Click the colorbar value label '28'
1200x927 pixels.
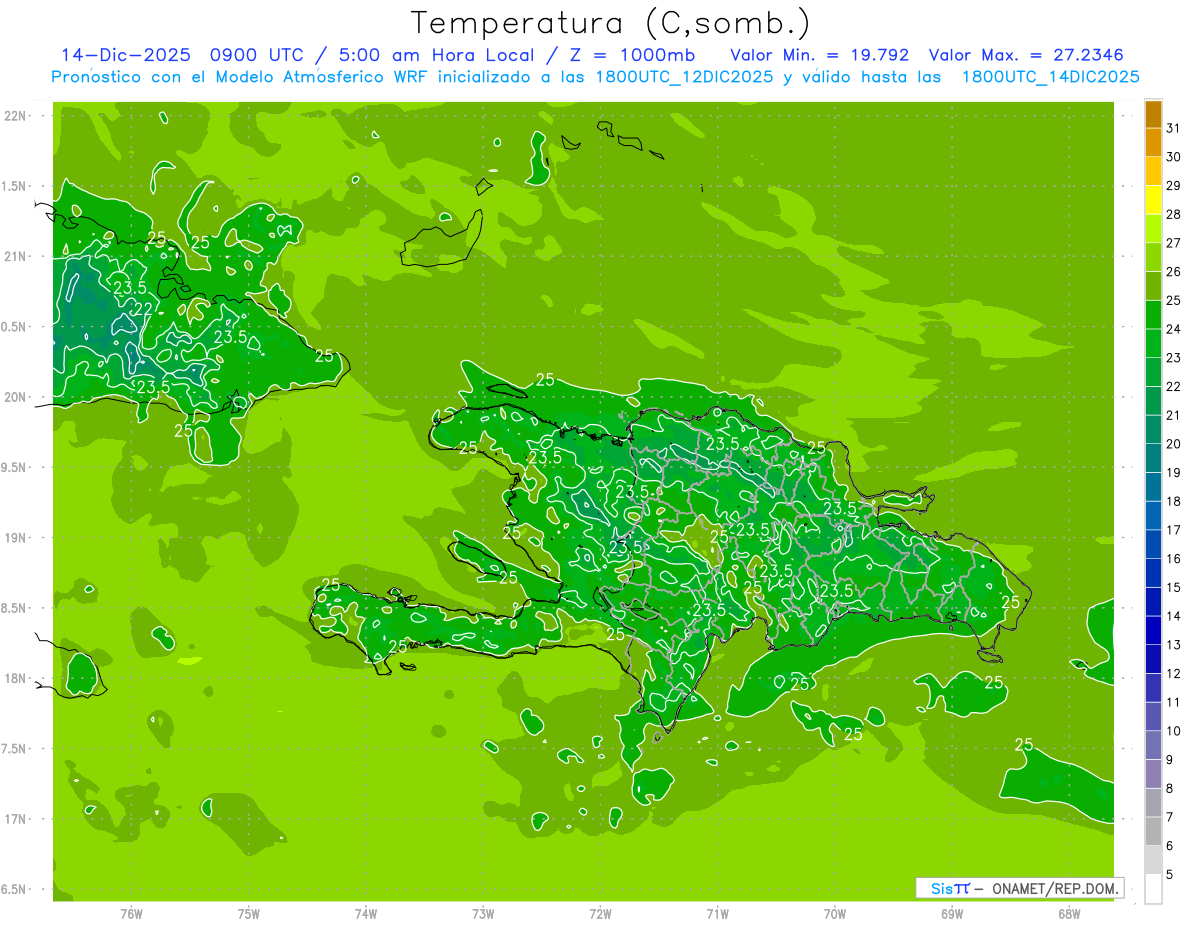[1173, 214]
